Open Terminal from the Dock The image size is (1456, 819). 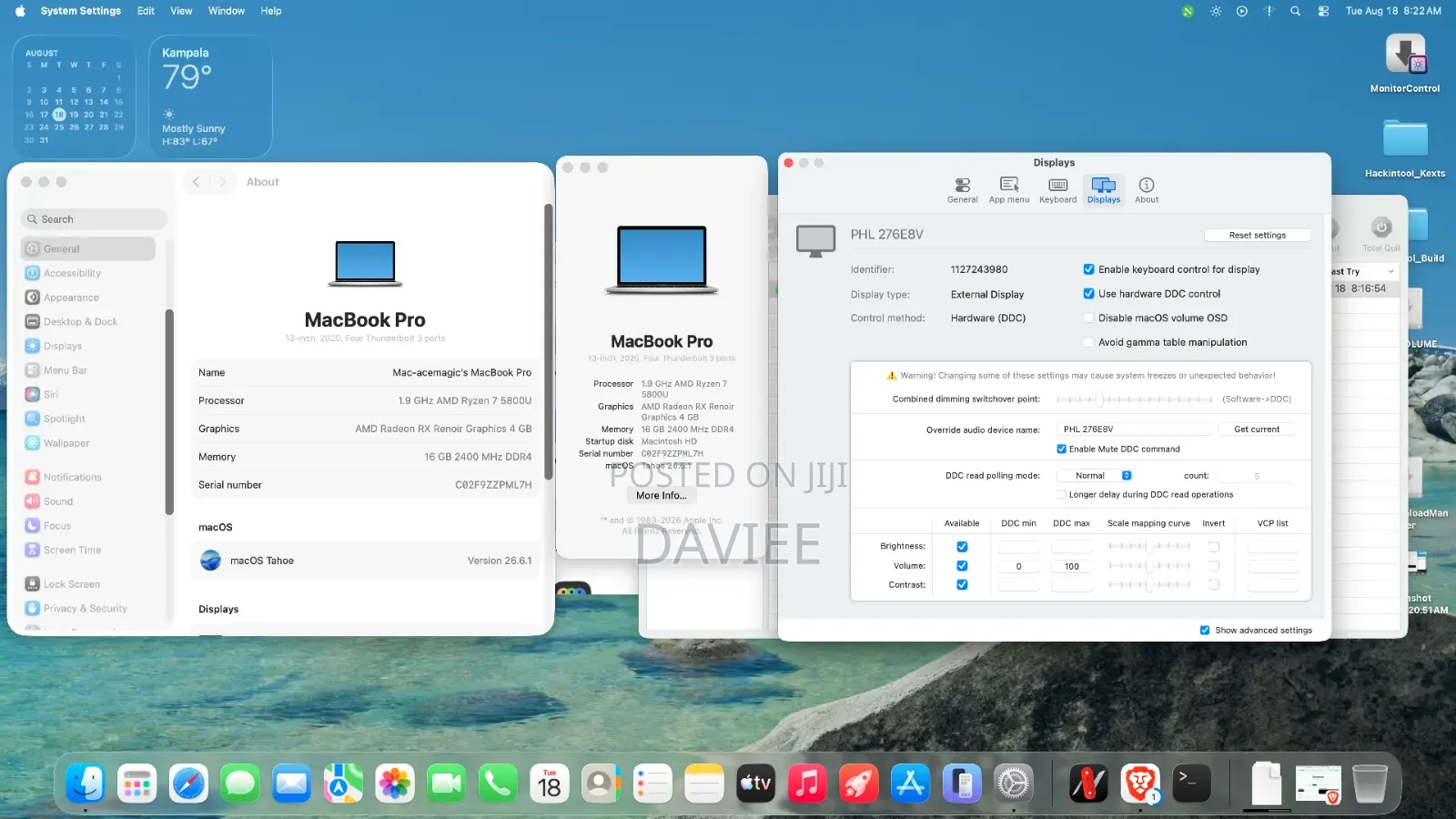pos(1191,784)
